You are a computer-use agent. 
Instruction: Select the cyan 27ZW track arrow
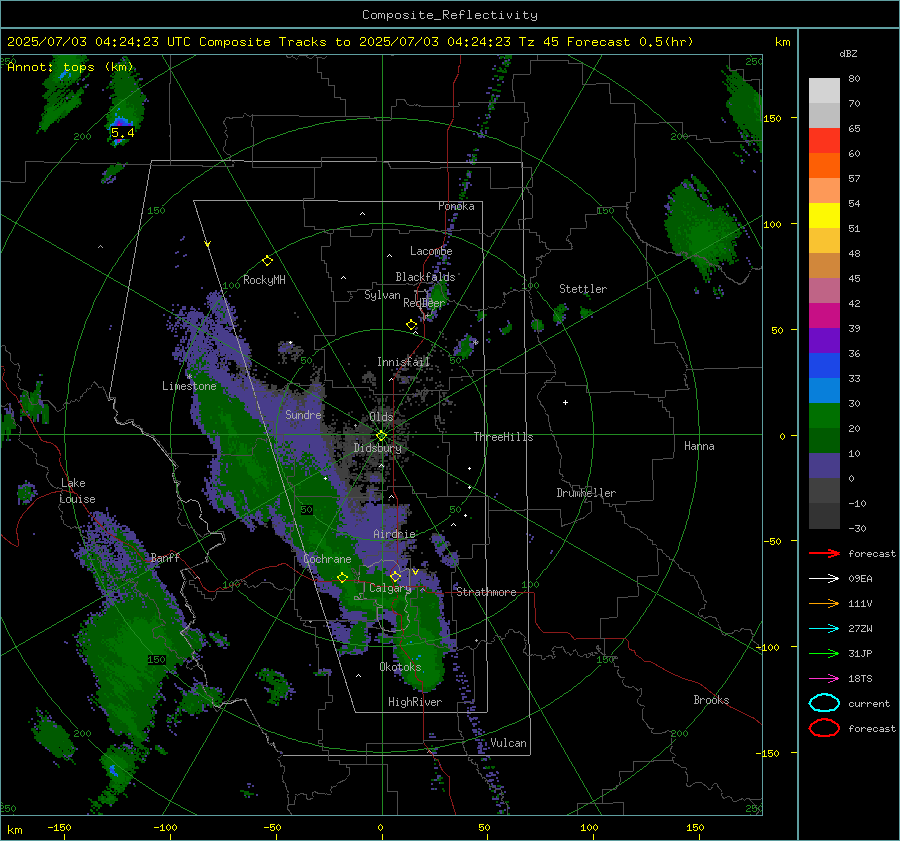824,629
